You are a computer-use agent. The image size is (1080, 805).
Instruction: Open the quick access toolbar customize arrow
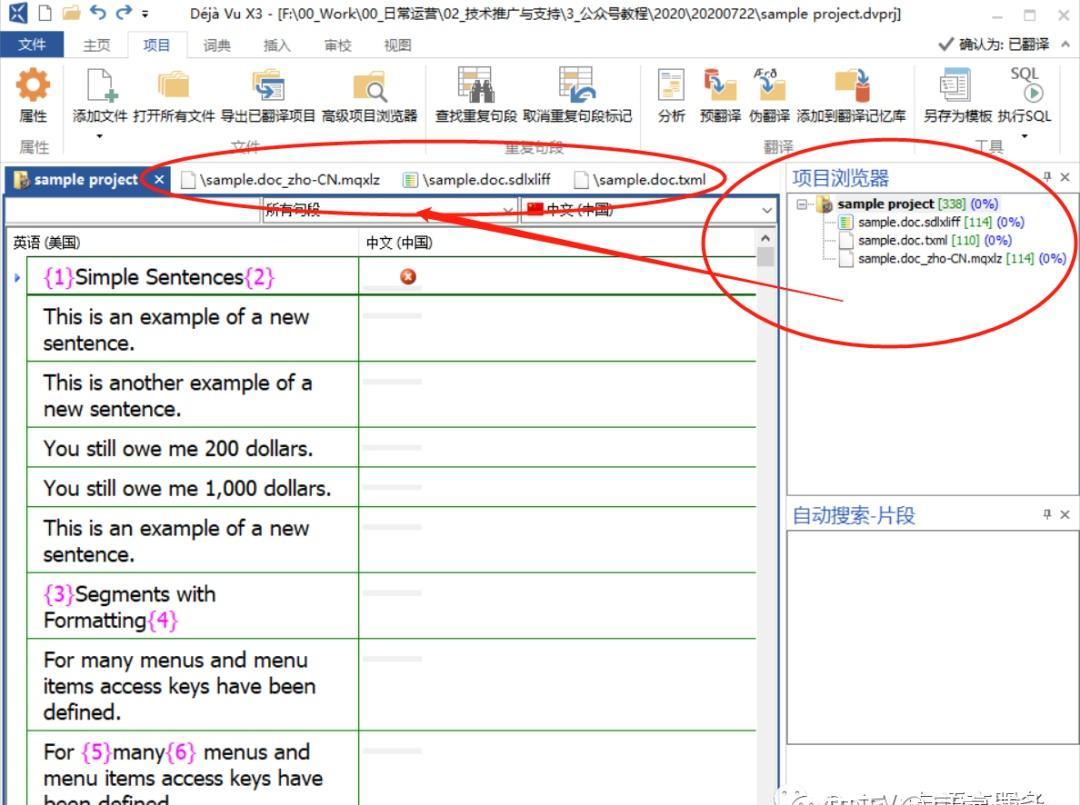coord(145,13)
